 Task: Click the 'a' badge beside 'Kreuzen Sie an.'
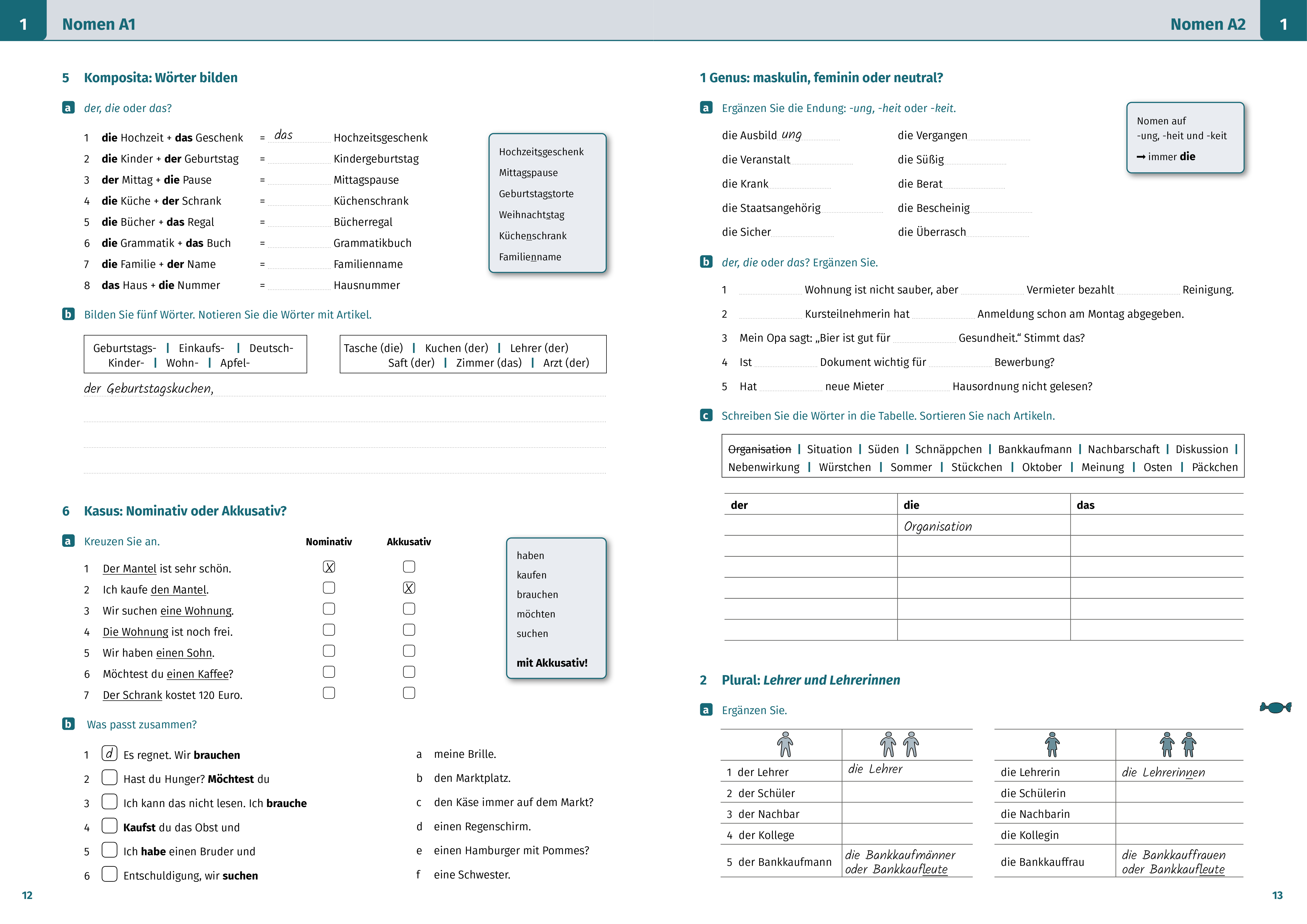[x=68, y=540]
